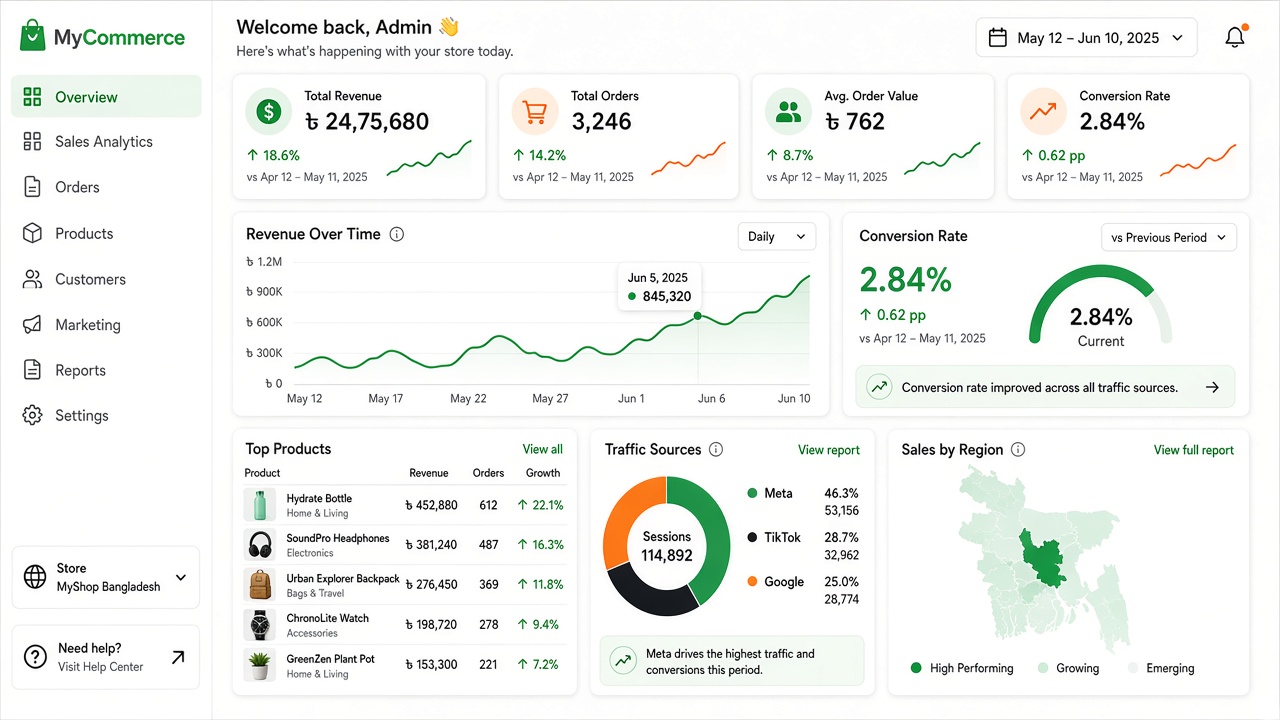
Task: Open the May 12 – Jun 10 date range picker
Action: (x=1086, y=38)
